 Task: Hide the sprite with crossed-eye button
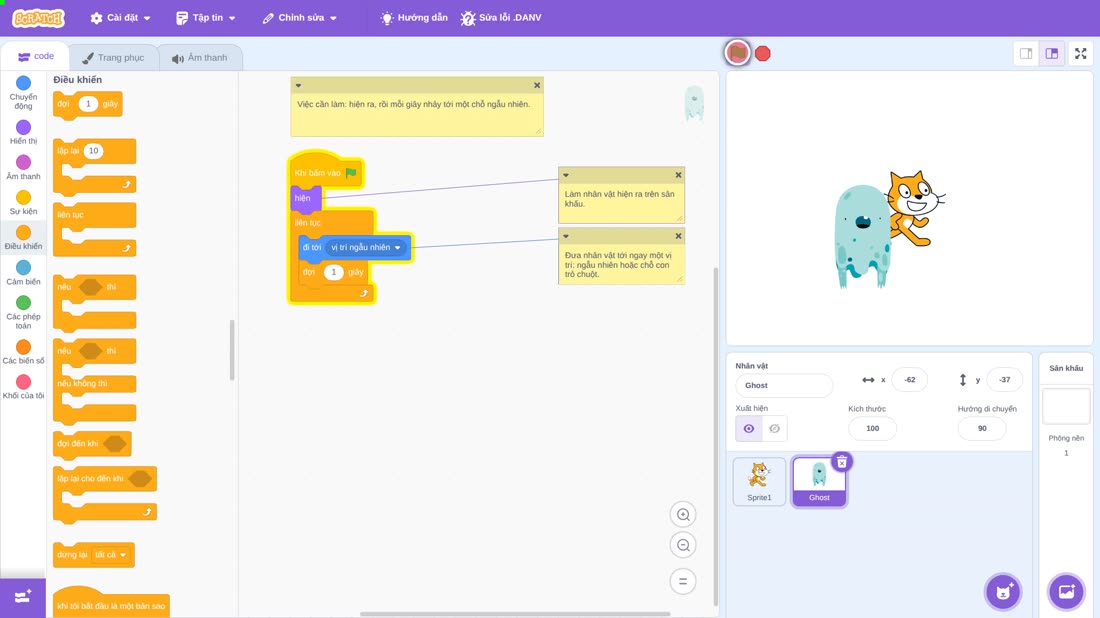point(774,429)
